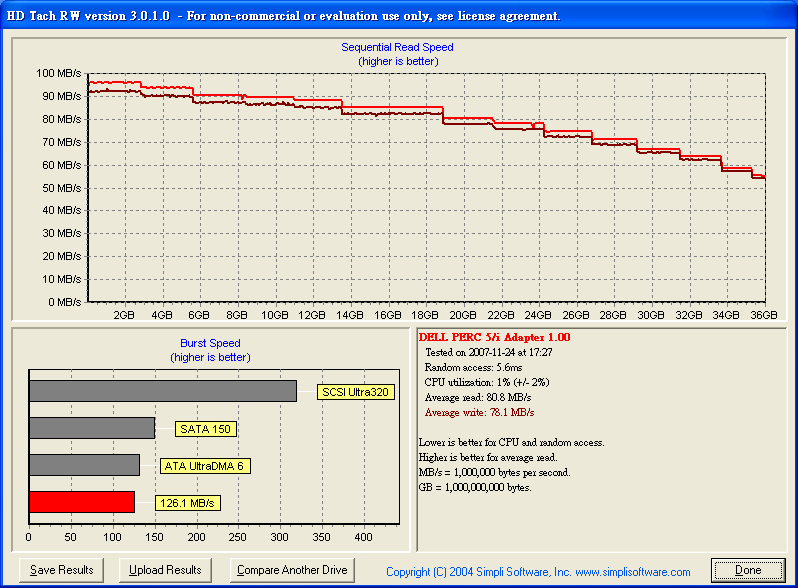Select the Tested on 2007-11-24 line
The height and width of the screenshot is (588, 798).
[489, 352]
